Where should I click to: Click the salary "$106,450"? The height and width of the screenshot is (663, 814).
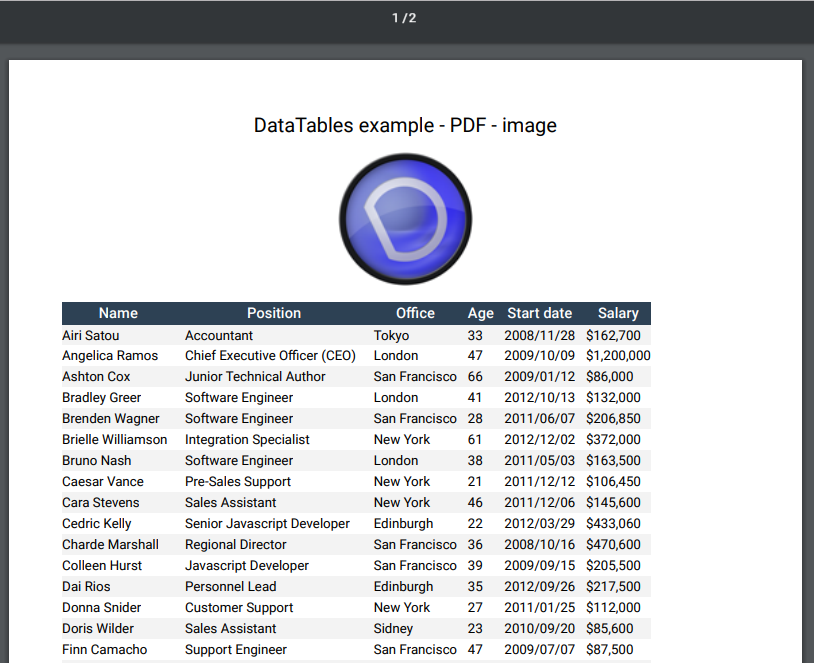613,482
